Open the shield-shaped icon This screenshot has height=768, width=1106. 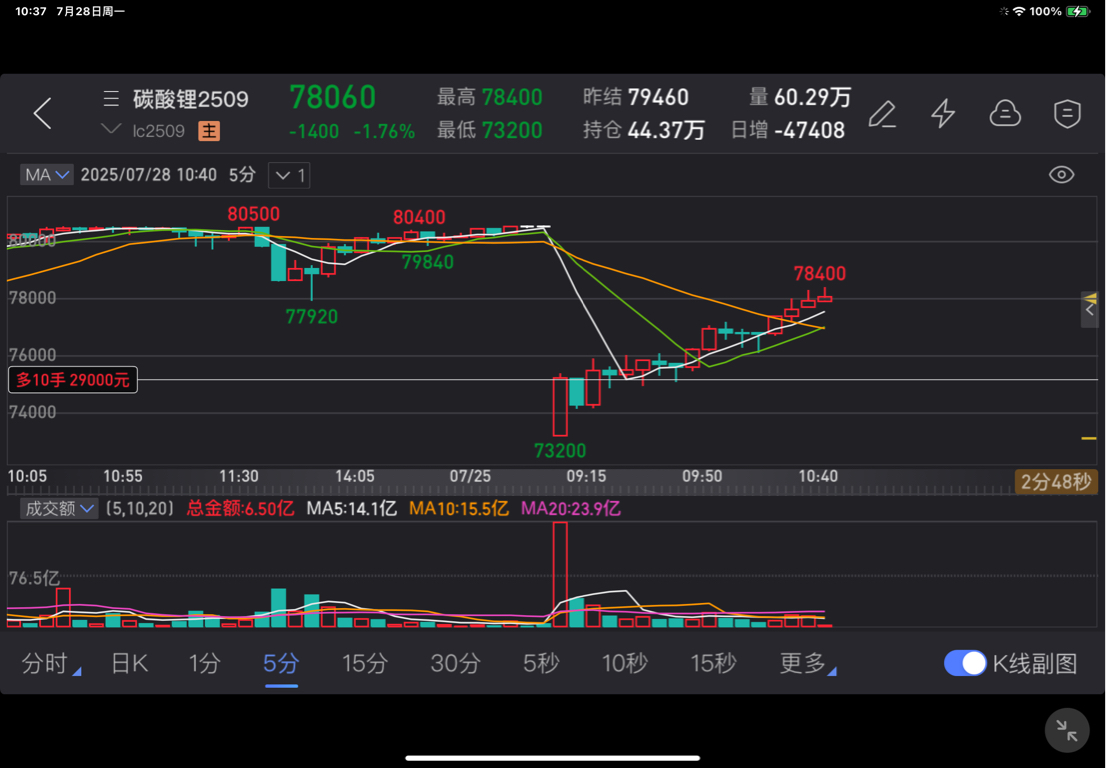pos(1066,114)
